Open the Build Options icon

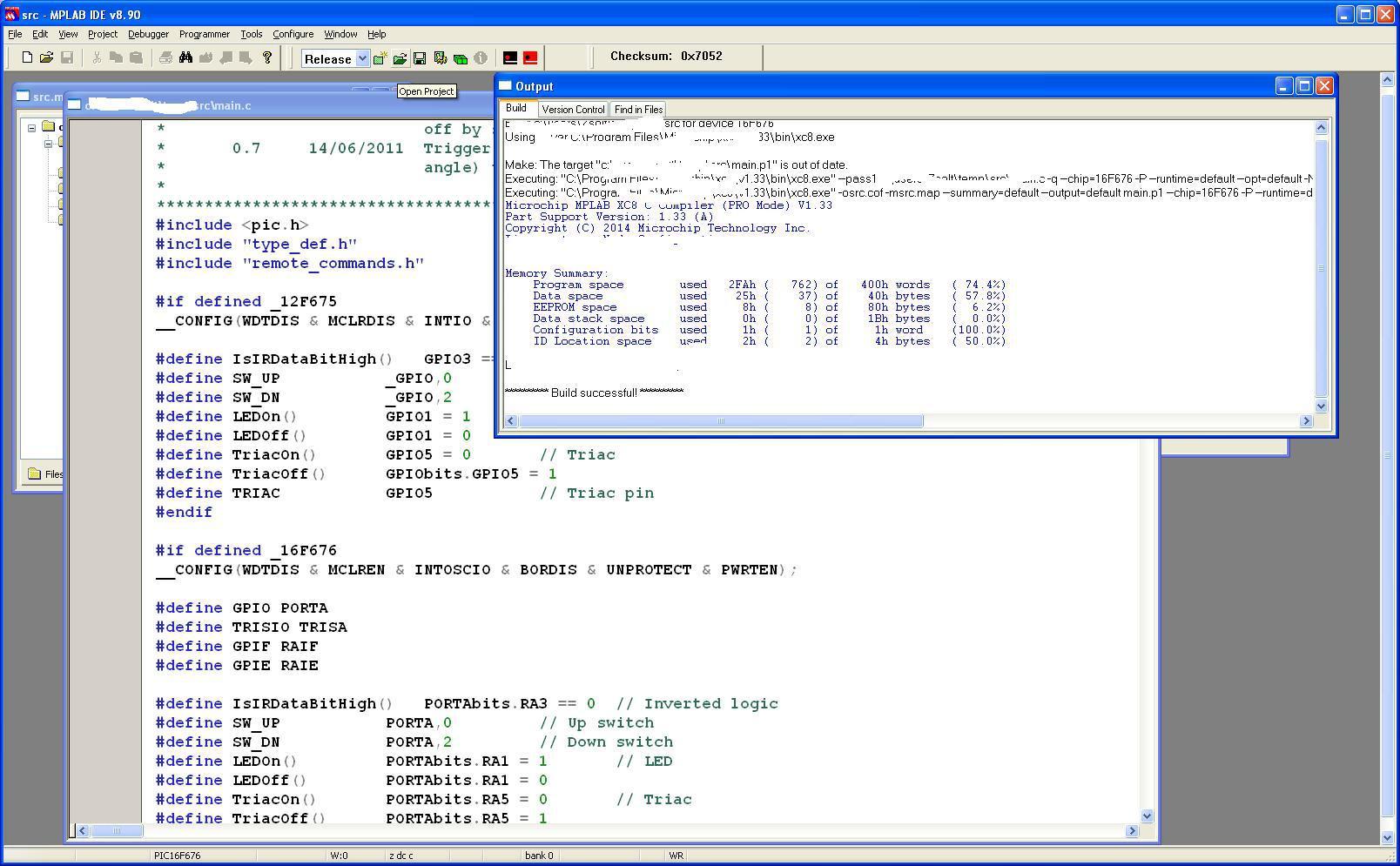pos(440,58)
